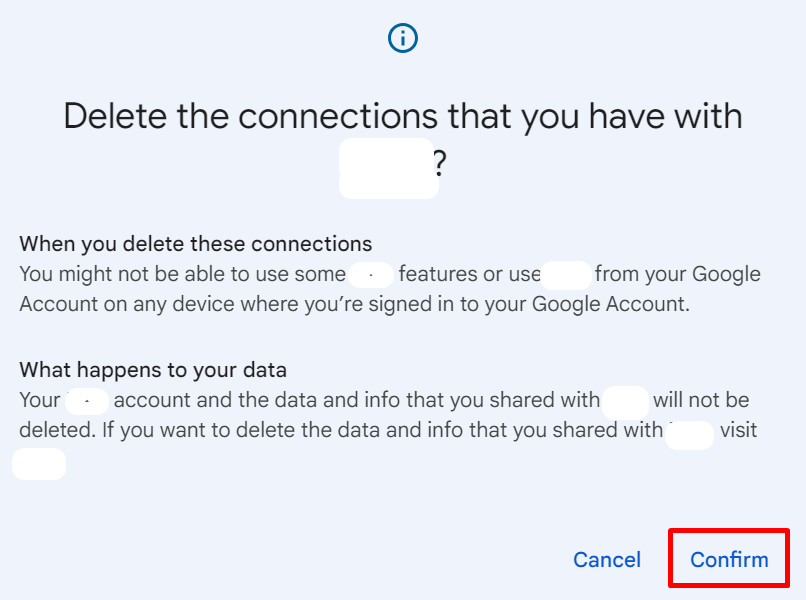
Task: Click the question mark ending the heading
Action: tap(439, 163)
